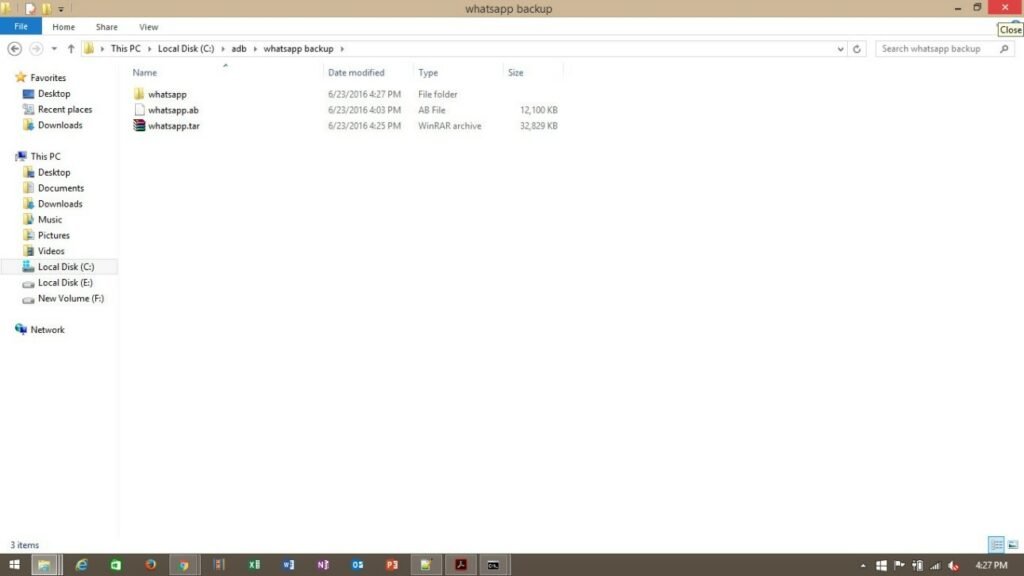Select Local Disk (C:) breadcrumb

pos(185,48)
